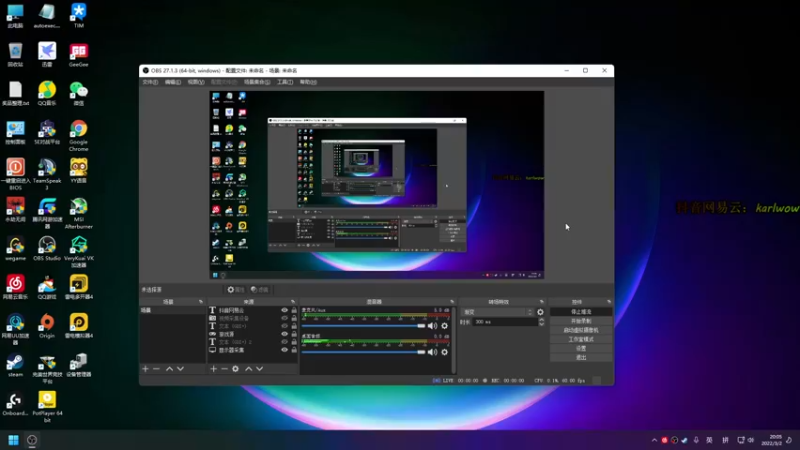Toggle visibility of the 游戏源 source
Viewport: 800px width, 450px height.
[285, 334]
